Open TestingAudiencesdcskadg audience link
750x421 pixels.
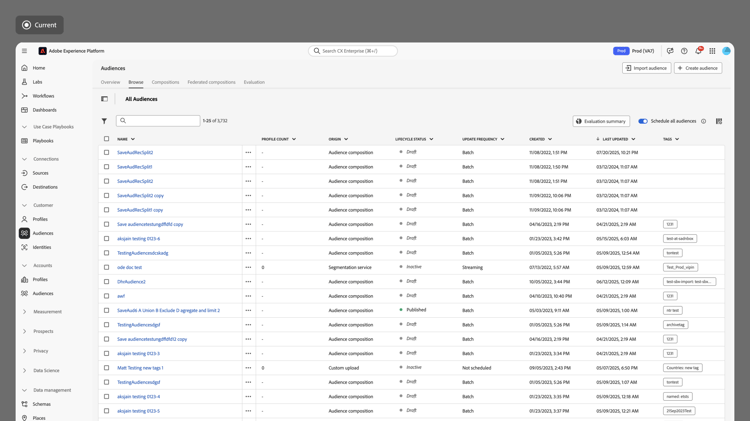(143, 253)
